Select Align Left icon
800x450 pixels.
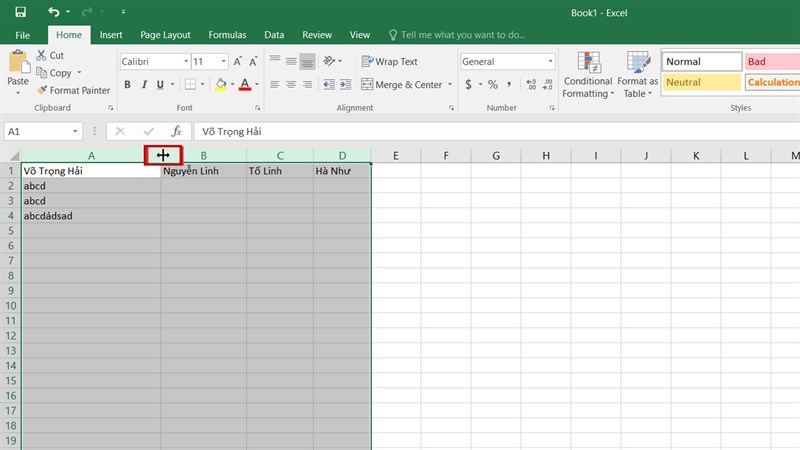pyautogui.click(x=274, y=85)
